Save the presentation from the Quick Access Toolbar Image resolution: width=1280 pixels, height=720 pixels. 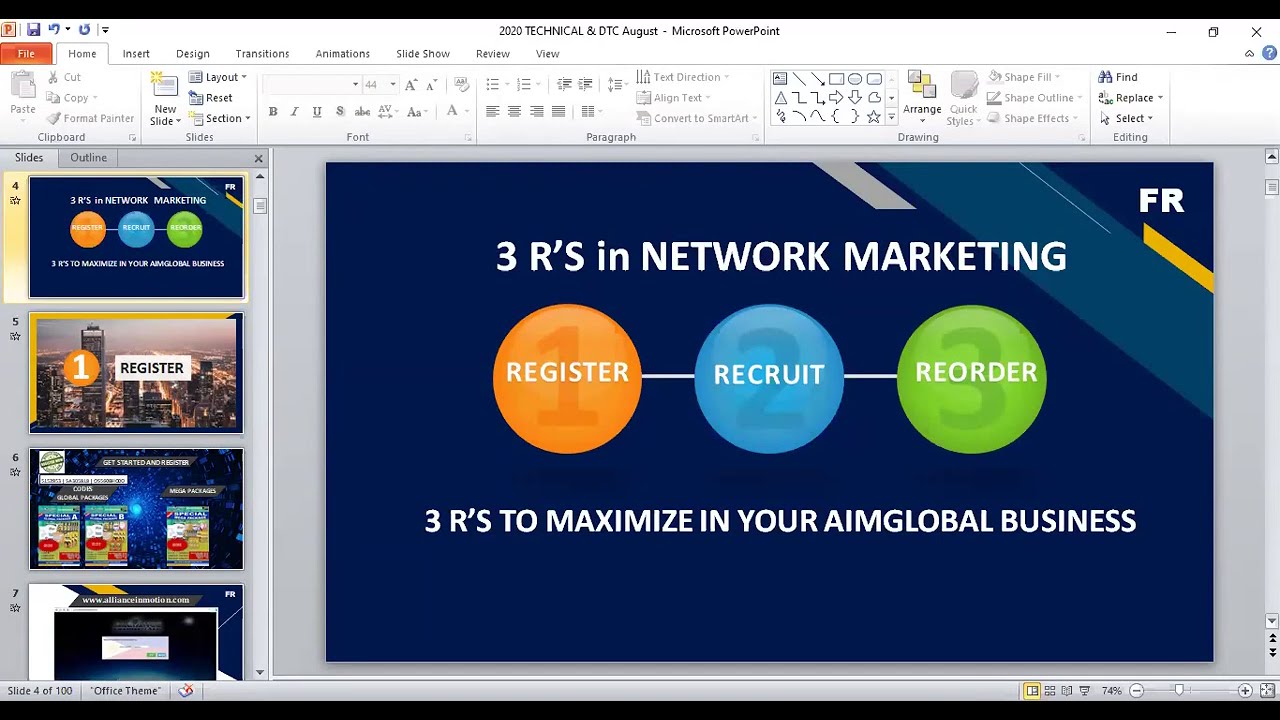33,30
